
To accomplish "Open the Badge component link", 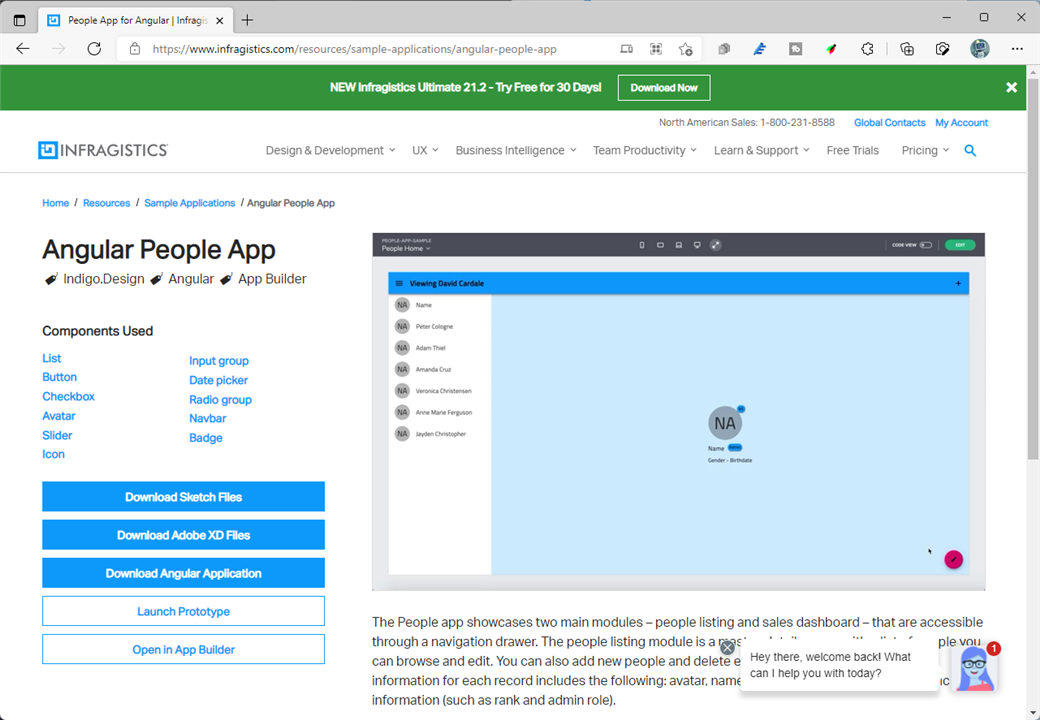I will coord(206,438).
